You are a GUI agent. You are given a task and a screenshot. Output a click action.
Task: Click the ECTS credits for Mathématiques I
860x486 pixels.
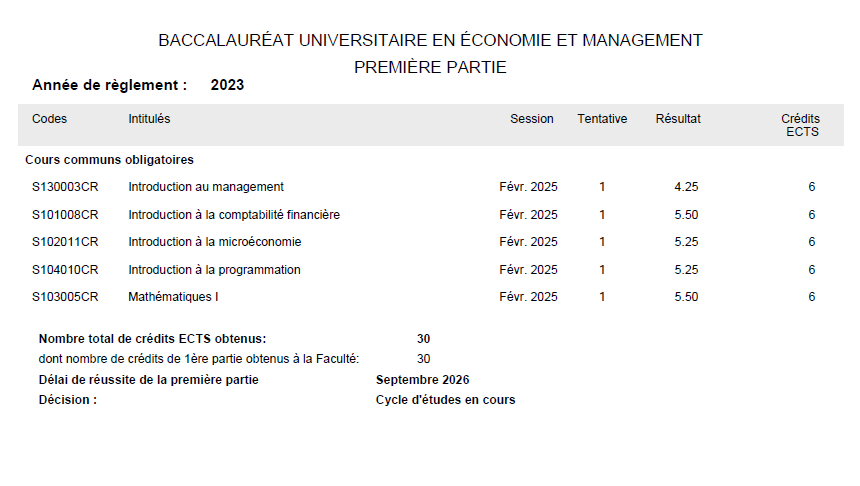coord(812,296)
